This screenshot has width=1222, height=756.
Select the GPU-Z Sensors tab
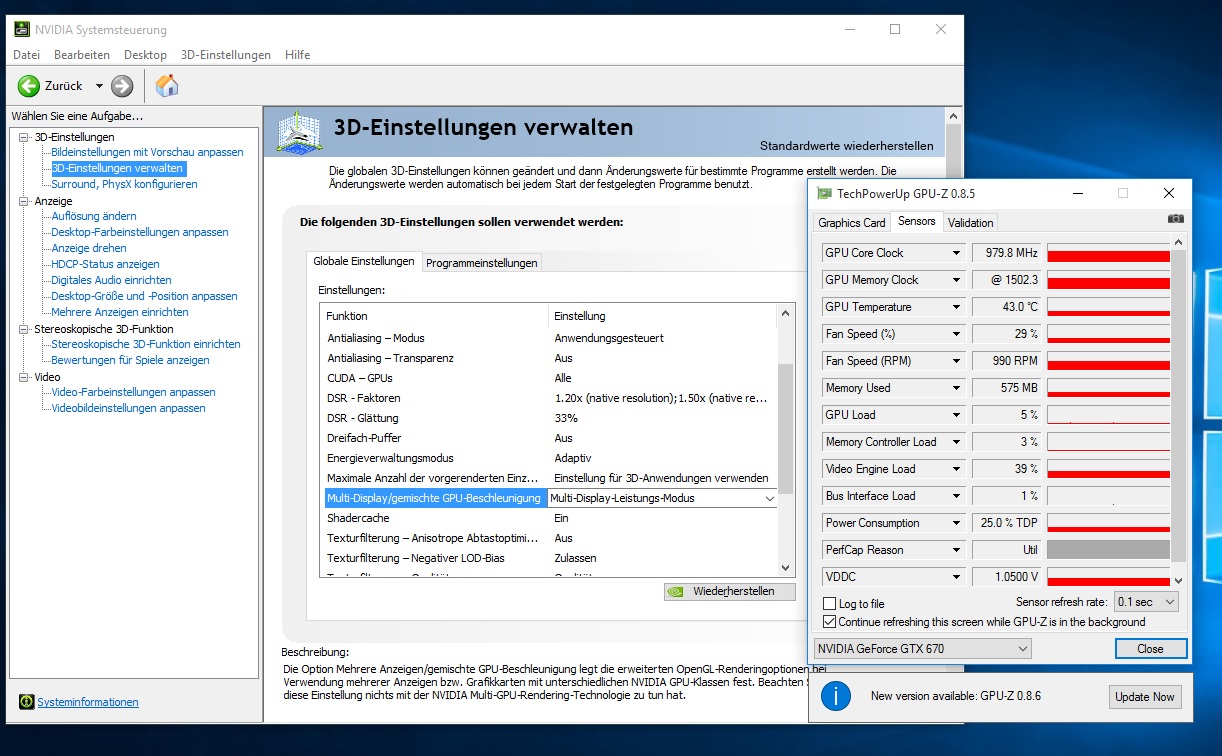(x=916, y=221)
